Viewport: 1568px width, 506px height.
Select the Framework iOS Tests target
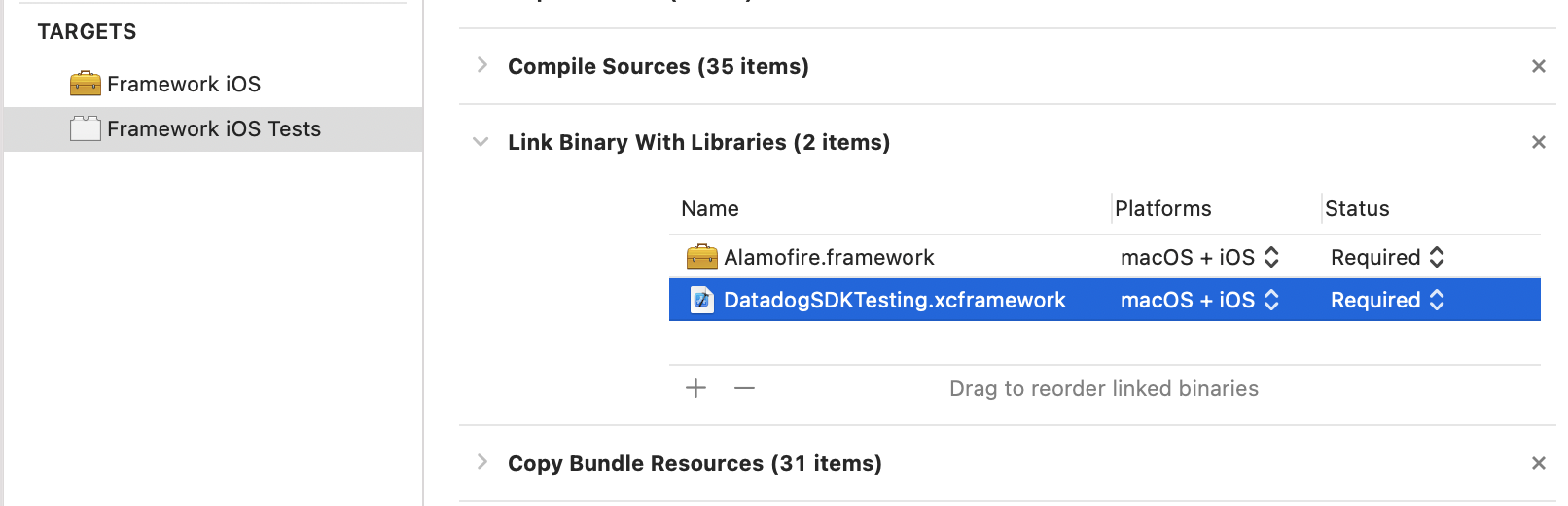[x=214, y=128]
